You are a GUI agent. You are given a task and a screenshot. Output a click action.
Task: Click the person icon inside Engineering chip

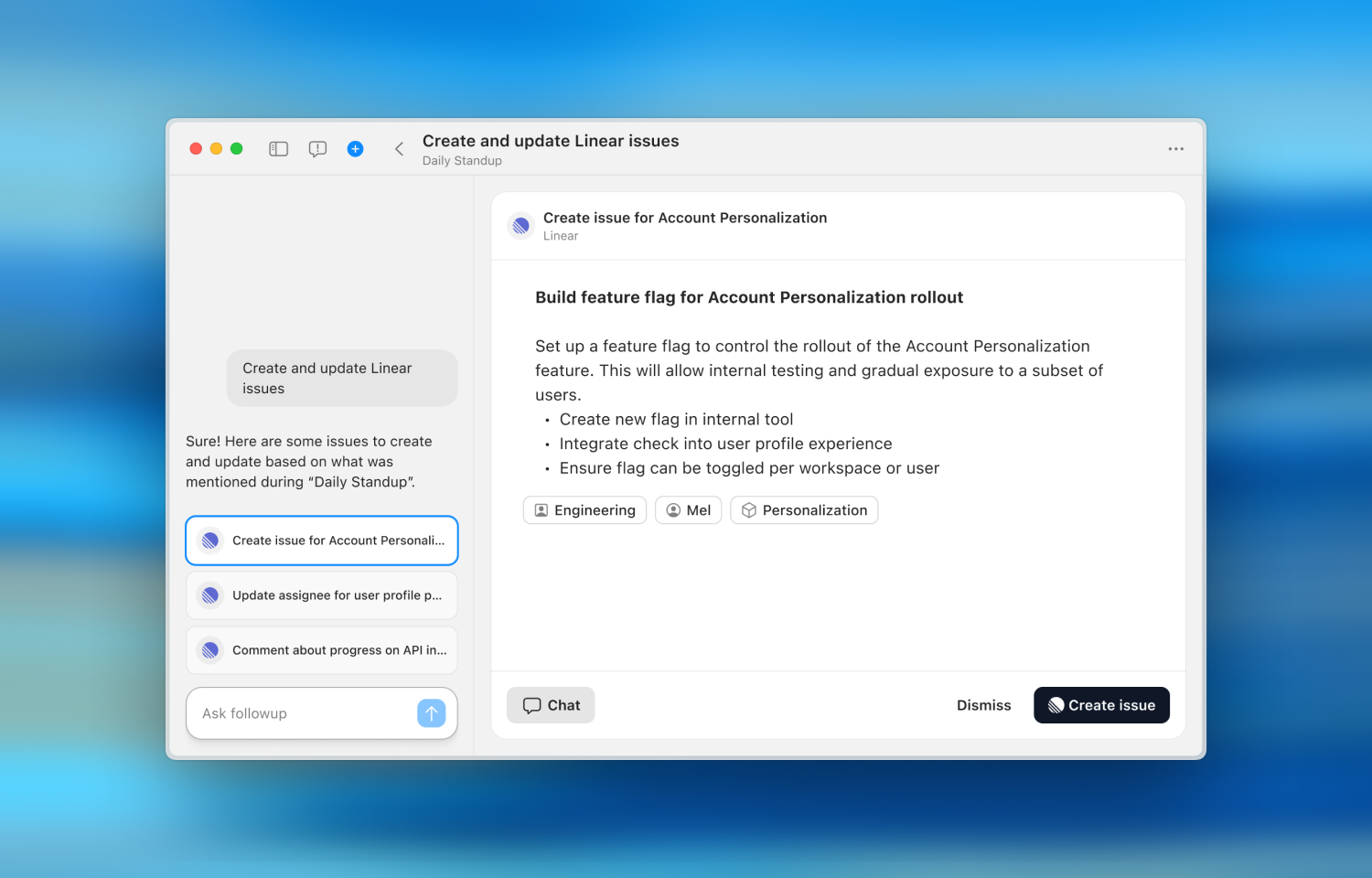point(541,509)
